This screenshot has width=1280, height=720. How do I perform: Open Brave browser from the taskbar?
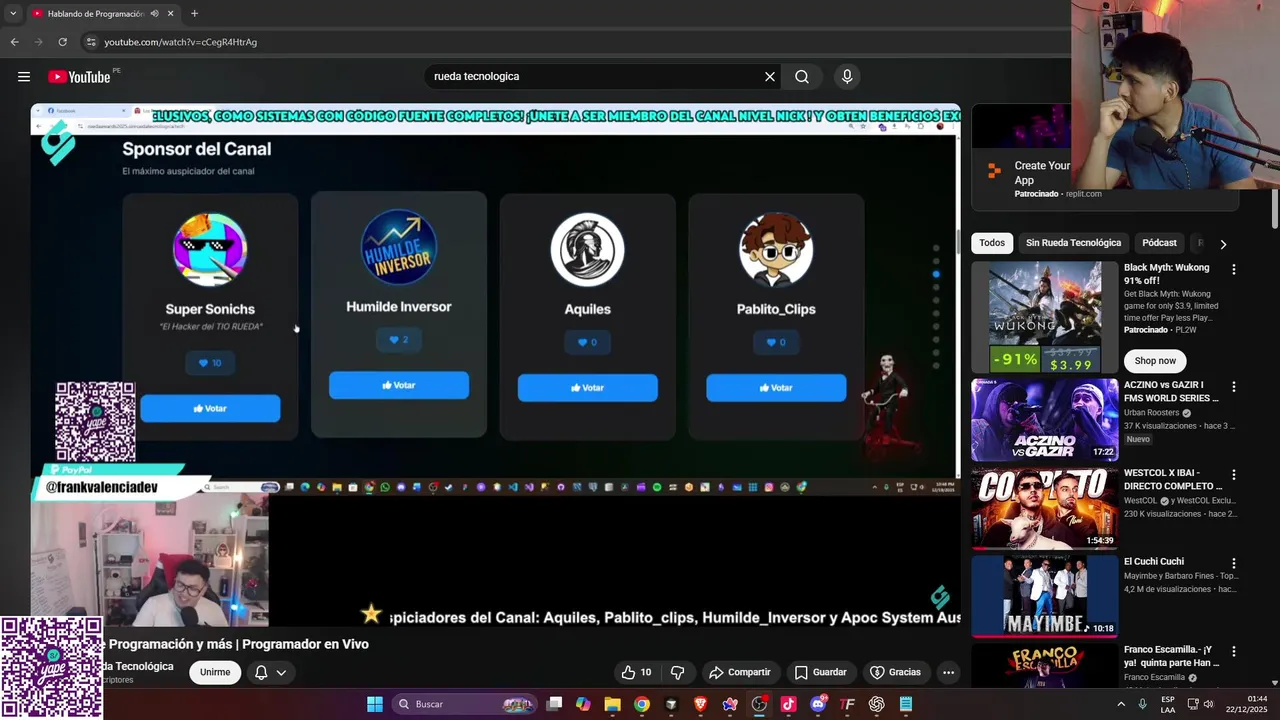[x=700, y=704]
